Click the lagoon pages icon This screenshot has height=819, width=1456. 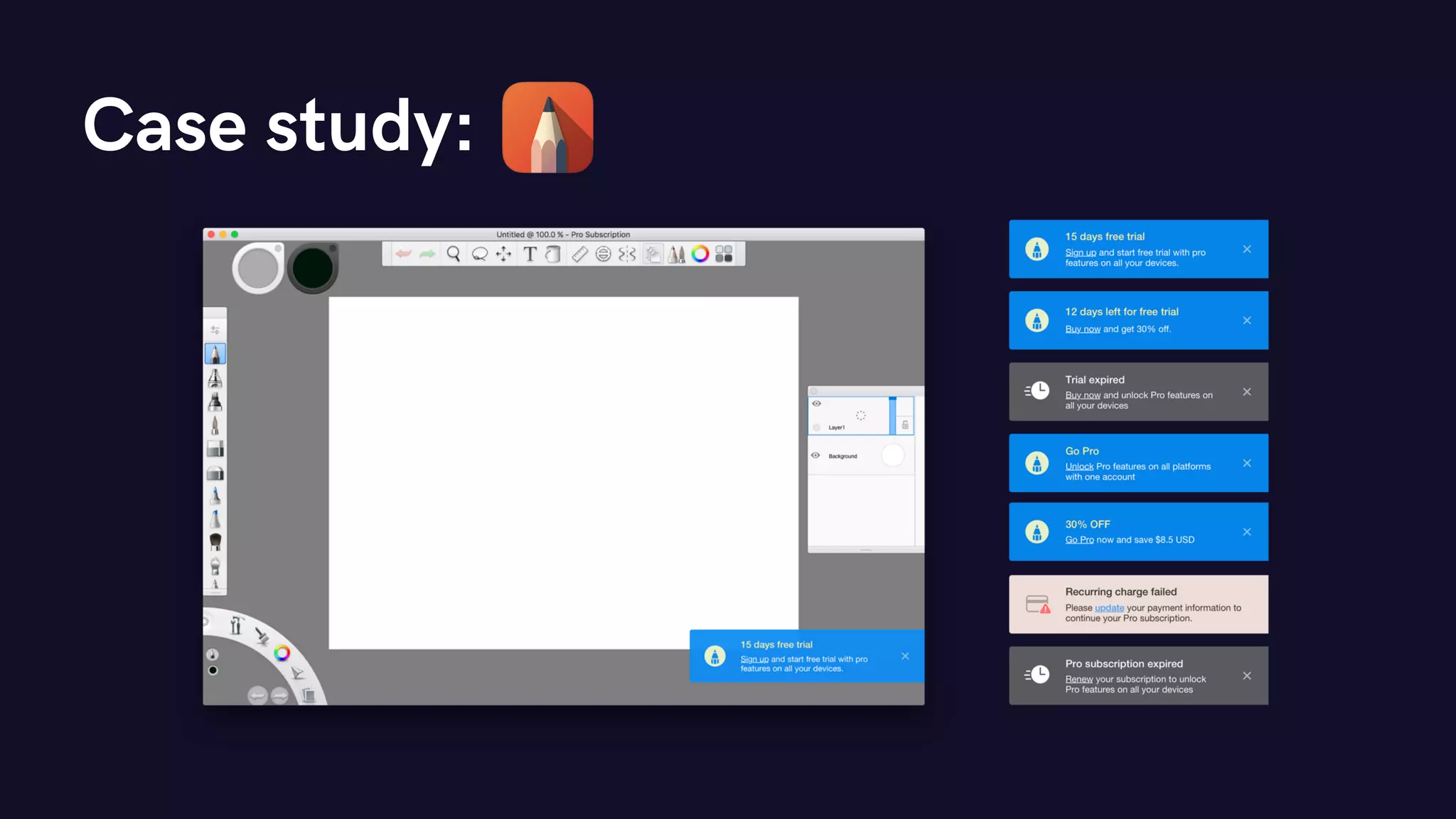(x=309, y=695)
